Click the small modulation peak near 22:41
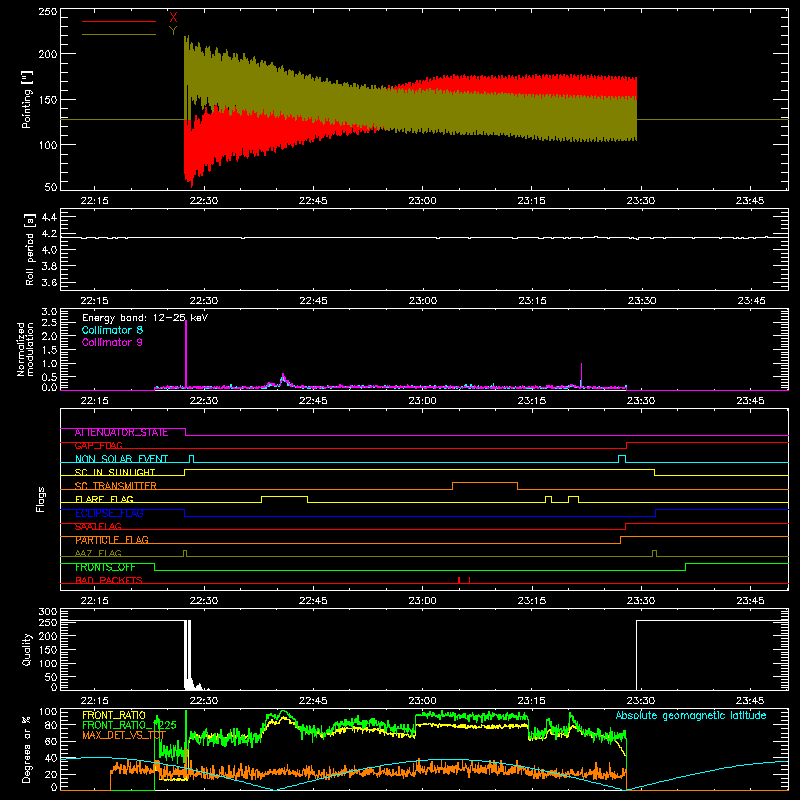Screen dimensions: 800x800 click(x=283, y=381)
